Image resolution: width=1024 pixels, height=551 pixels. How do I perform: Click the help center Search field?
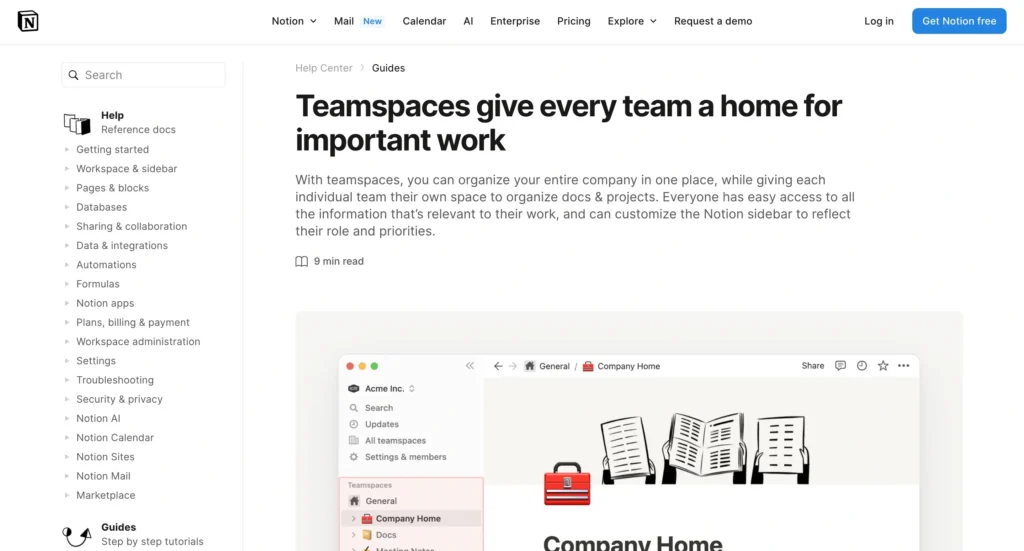tap(144, 75)
